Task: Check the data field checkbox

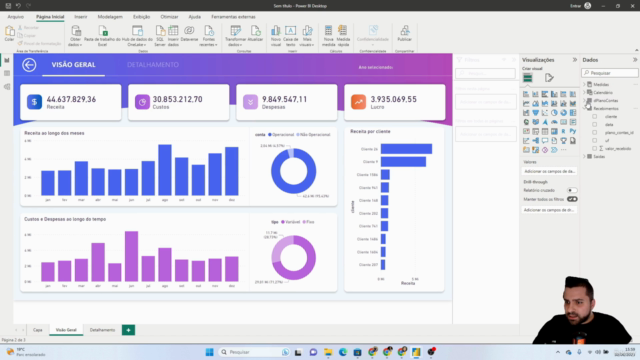Action: 595,124
